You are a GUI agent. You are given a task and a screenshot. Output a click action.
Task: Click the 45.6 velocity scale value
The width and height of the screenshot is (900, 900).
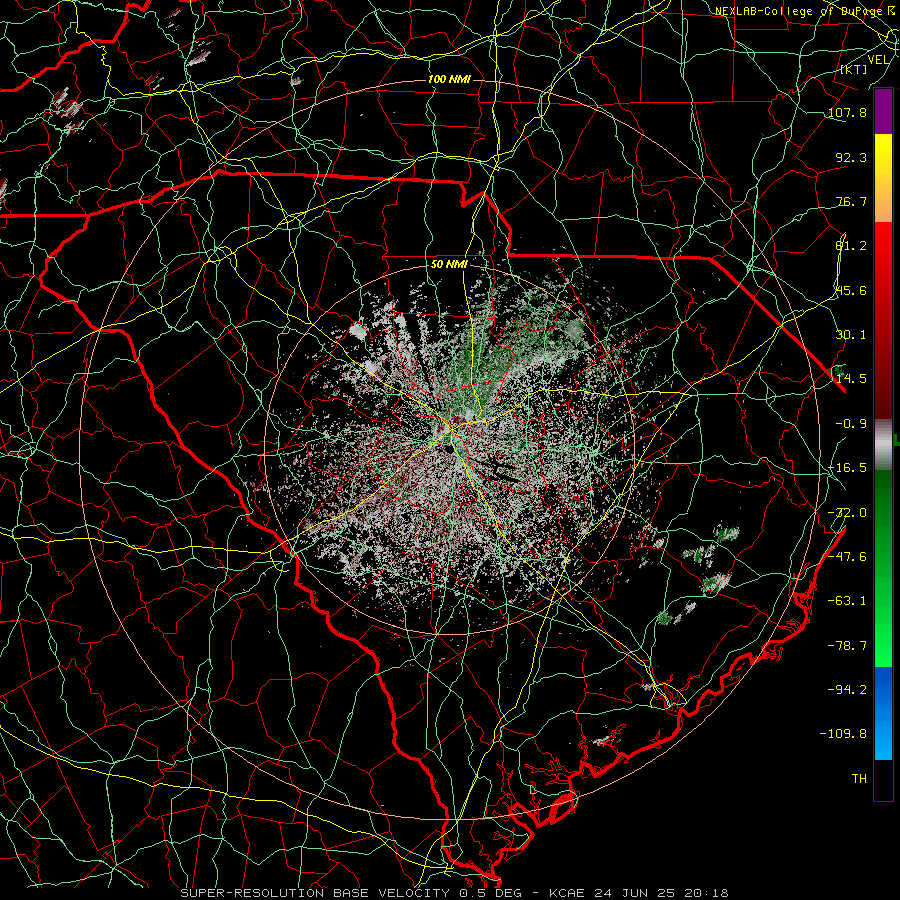[x=851, y=290]
